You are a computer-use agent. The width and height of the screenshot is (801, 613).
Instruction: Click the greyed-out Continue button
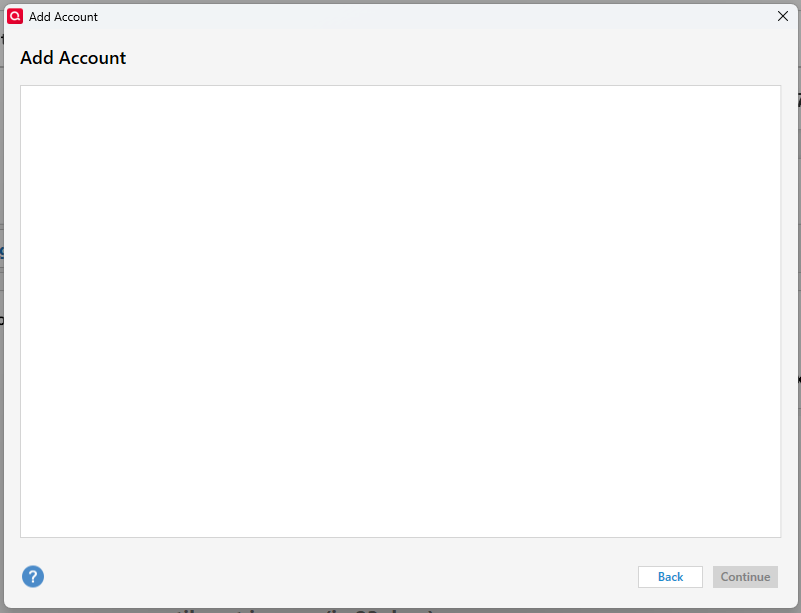(745, 577)
